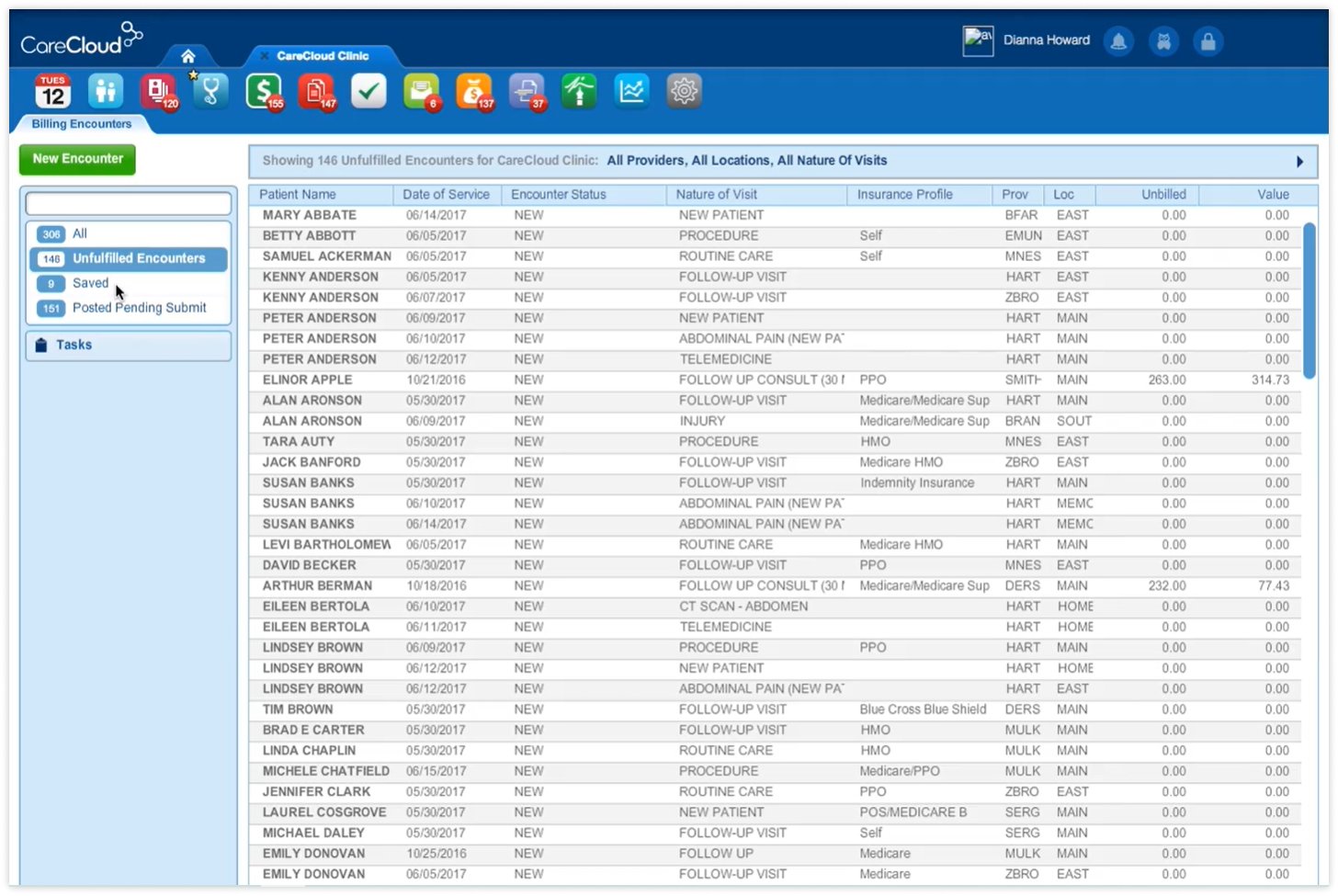This screenshot has width=1338, height=896.
Task: Open the claims icon showing 147 items
Action: [x=316, y=91]
